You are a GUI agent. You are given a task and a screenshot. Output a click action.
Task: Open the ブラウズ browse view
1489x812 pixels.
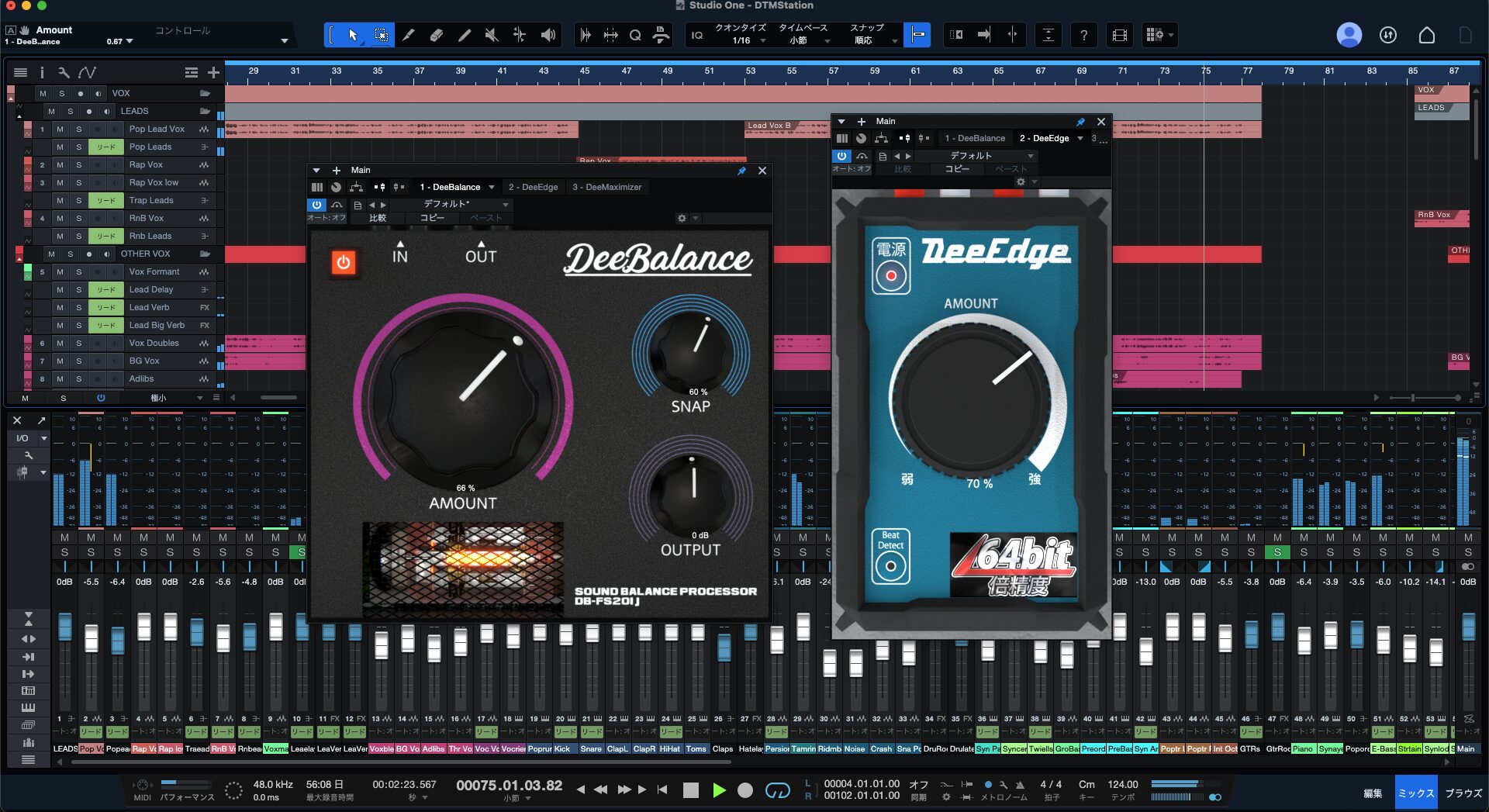tap(1463, 793)
